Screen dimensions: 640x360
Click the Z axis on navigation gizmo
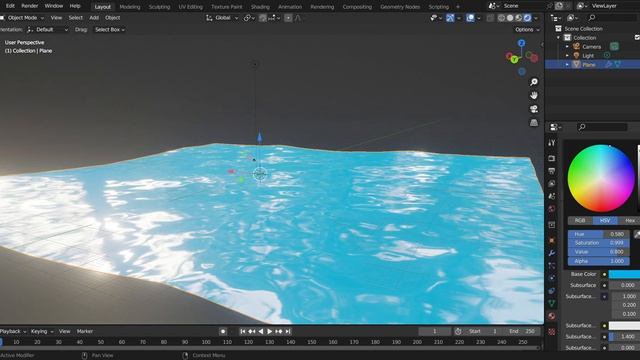pos(521,43)
